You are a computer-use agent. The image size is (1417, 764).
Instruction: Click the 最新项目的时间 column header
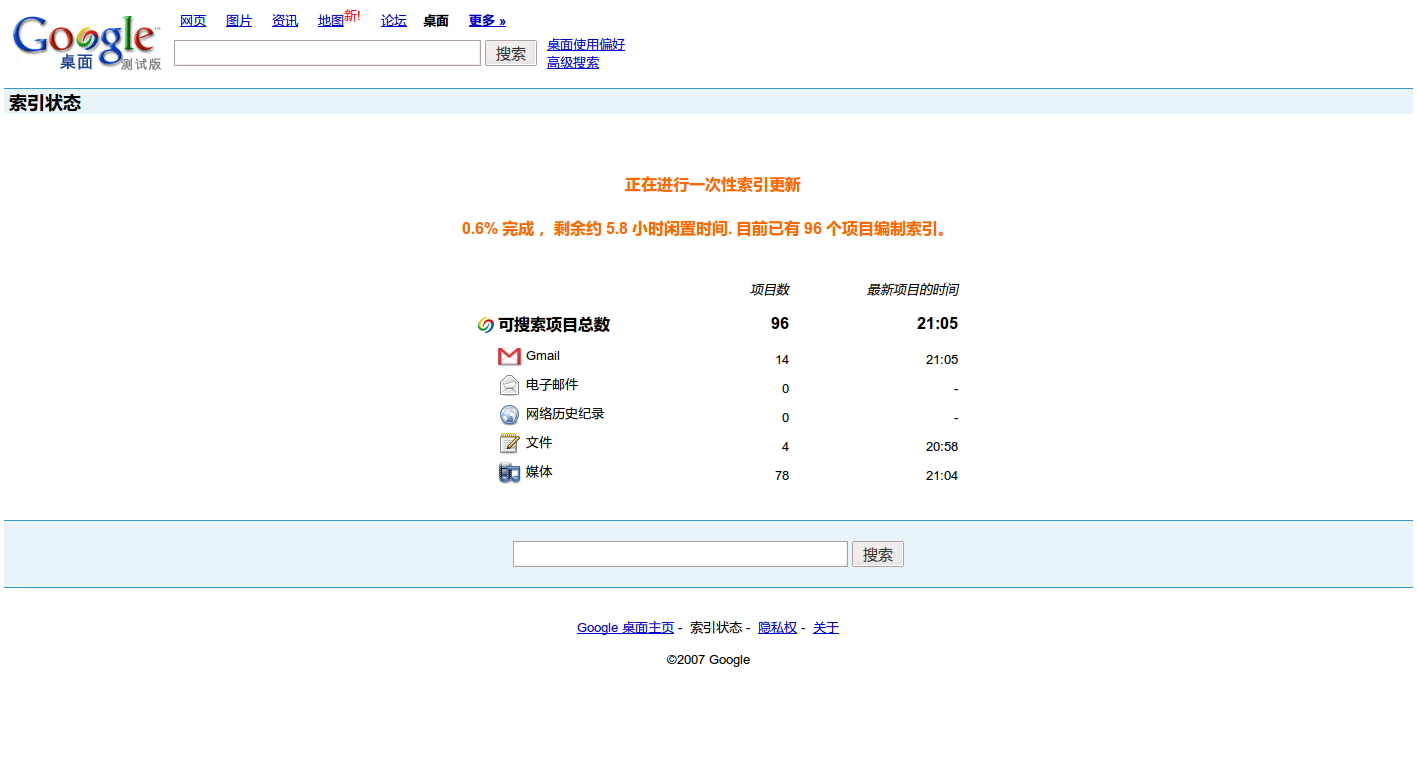pyautogui.click(x=912, y=290)
